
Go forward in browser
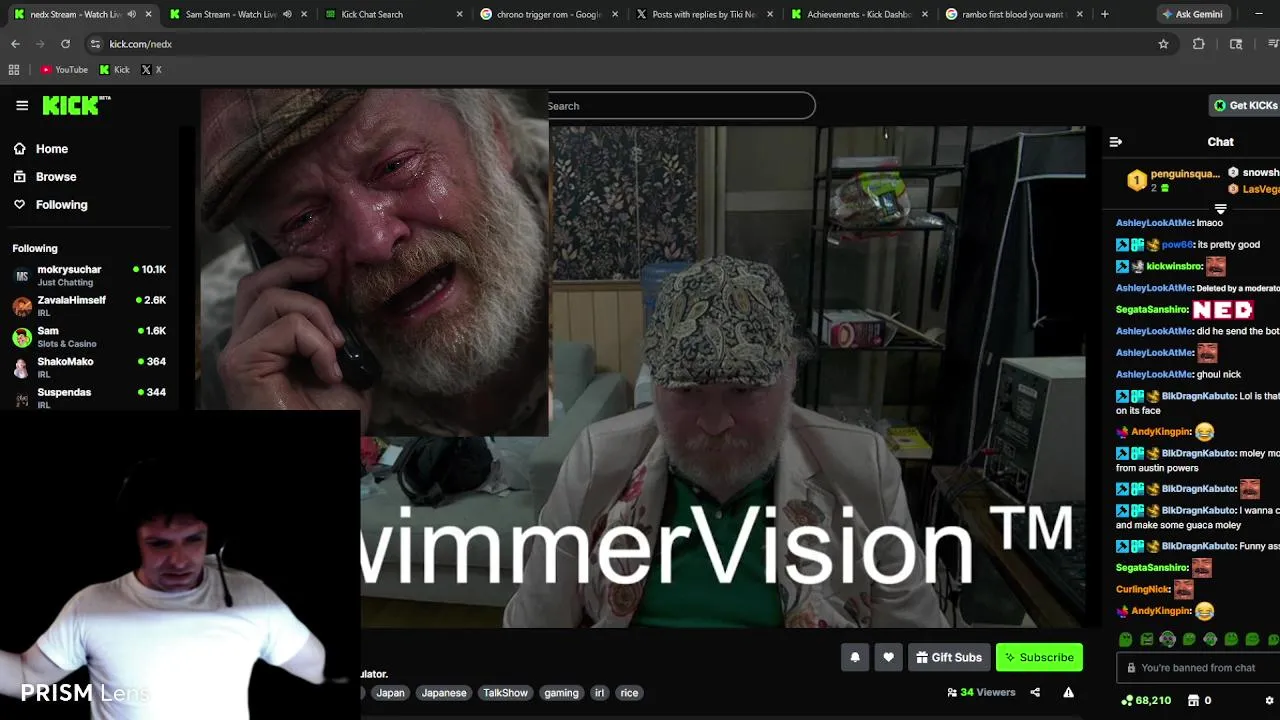(x=40, y=44)
